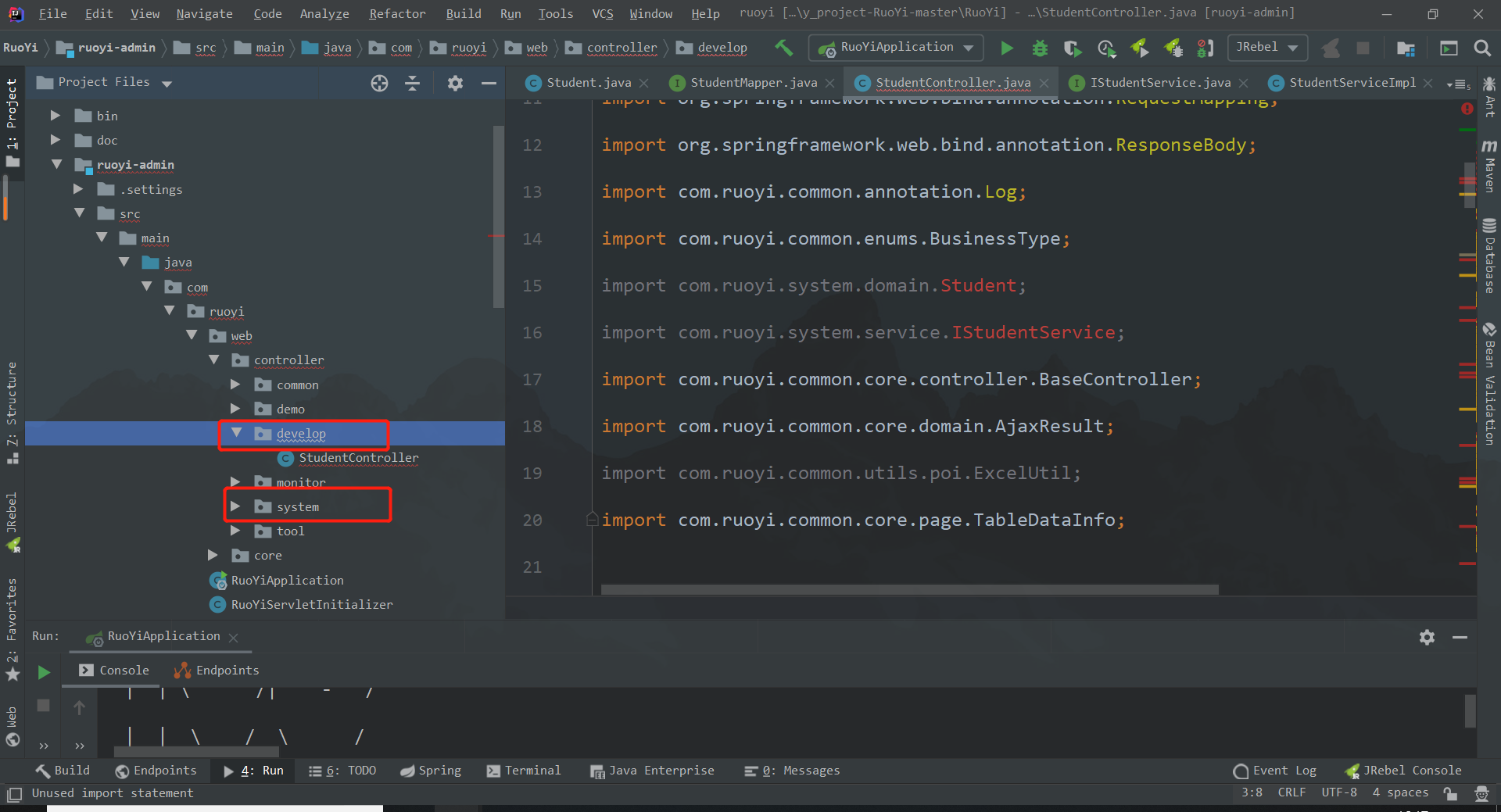Open Search Everywhere magnifier icon
The width and height of the screenshot is (1501, 812).
(x=1481, y=48)
